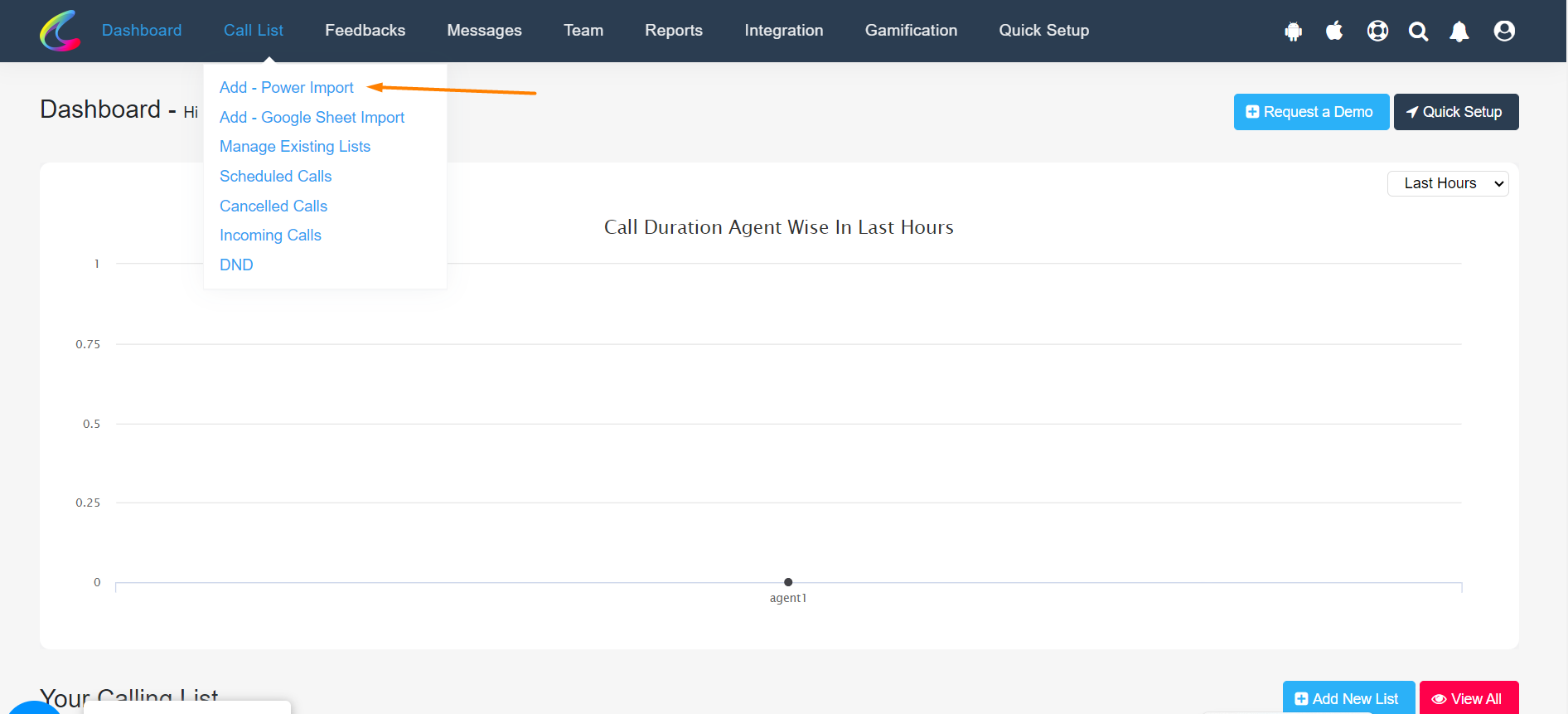Open the Feedbacks menu

click(365, 31)
